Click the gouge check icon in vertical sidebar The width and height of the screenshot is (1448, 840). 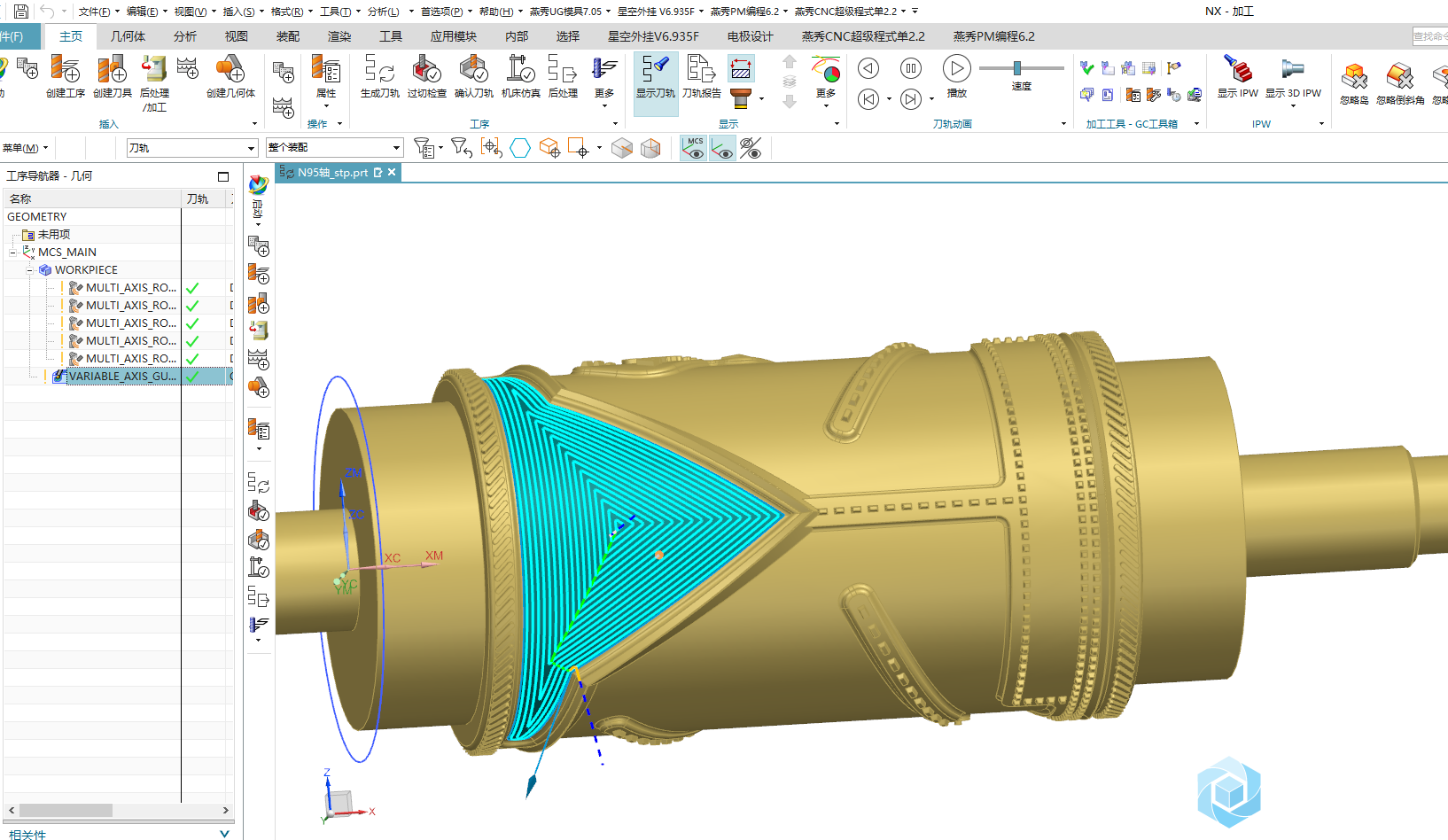pyautogui.click(x=258, y=511)
